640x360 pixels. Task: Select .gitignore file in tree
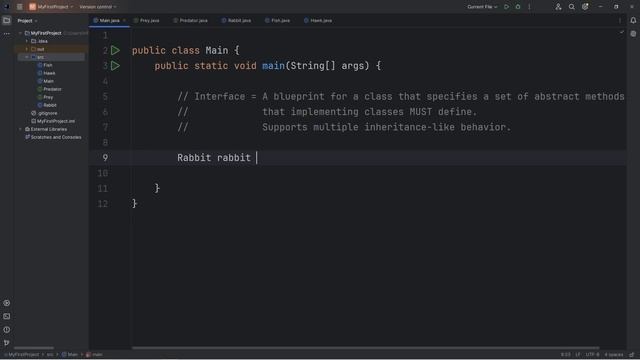44,113
